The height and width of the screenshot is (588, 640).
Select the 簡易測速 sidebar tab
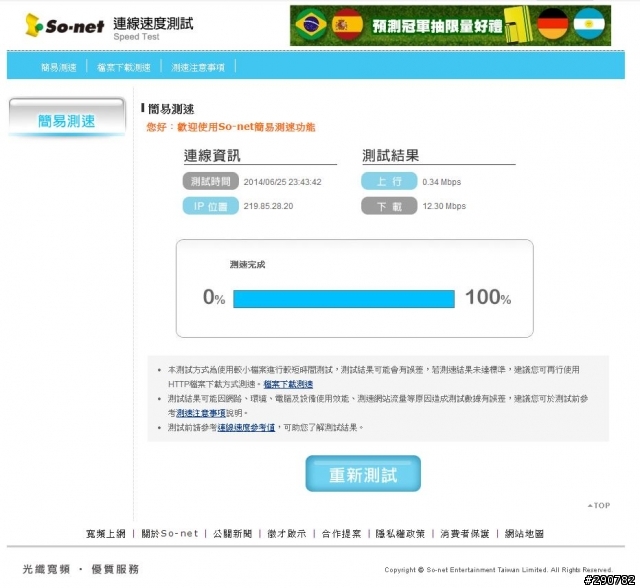point(67,117)
